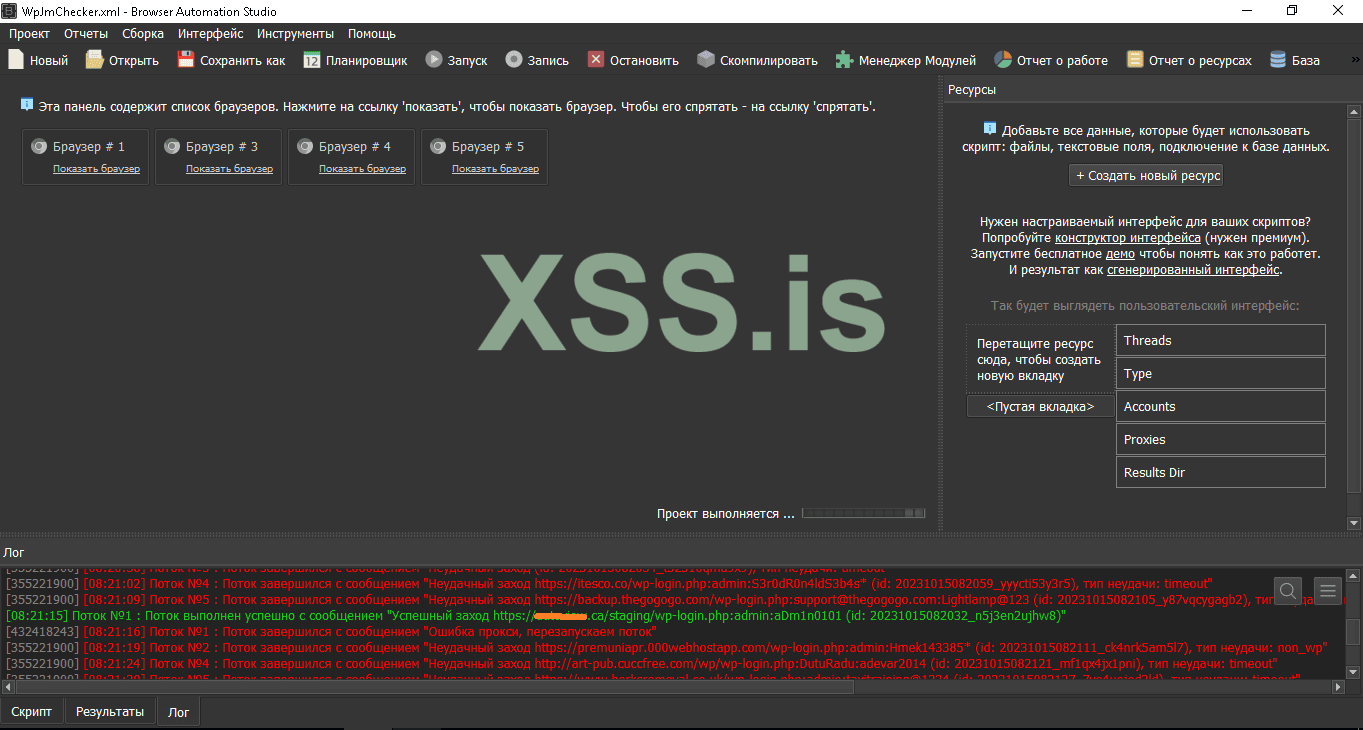Open the сгенерированный интерфейс link
Image resolution: width=1363 pixels, height=730 pixels.
coord(1193,270)
